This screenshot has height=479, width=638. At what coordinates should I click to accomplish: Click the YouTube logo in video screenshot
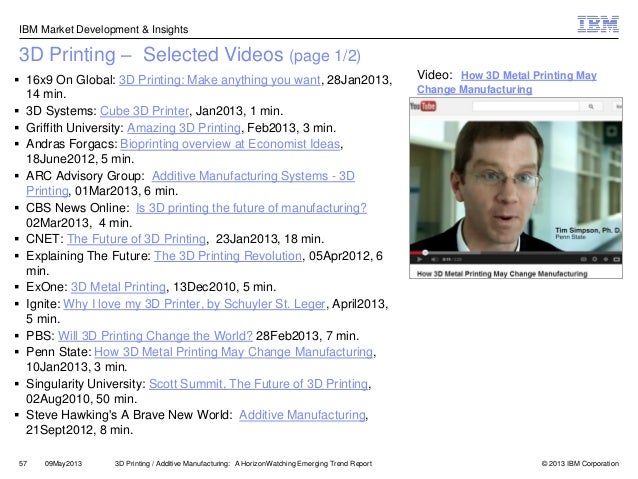click(423, 106)
